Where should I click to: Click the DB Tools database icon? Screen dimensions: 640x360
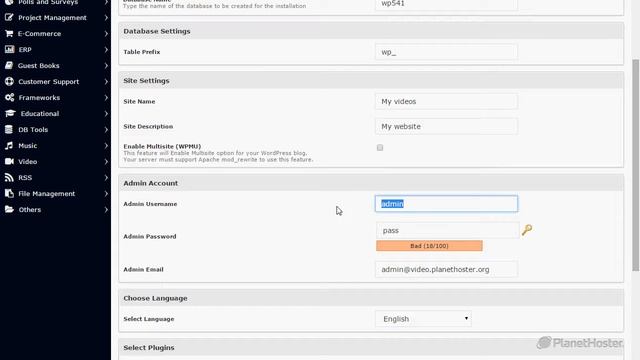click(x=9, y=129)
